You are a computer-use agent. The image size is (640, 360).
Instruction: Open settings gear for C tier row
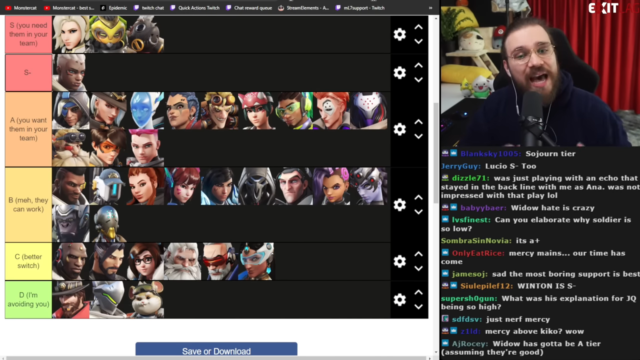(x=400, y=261)
